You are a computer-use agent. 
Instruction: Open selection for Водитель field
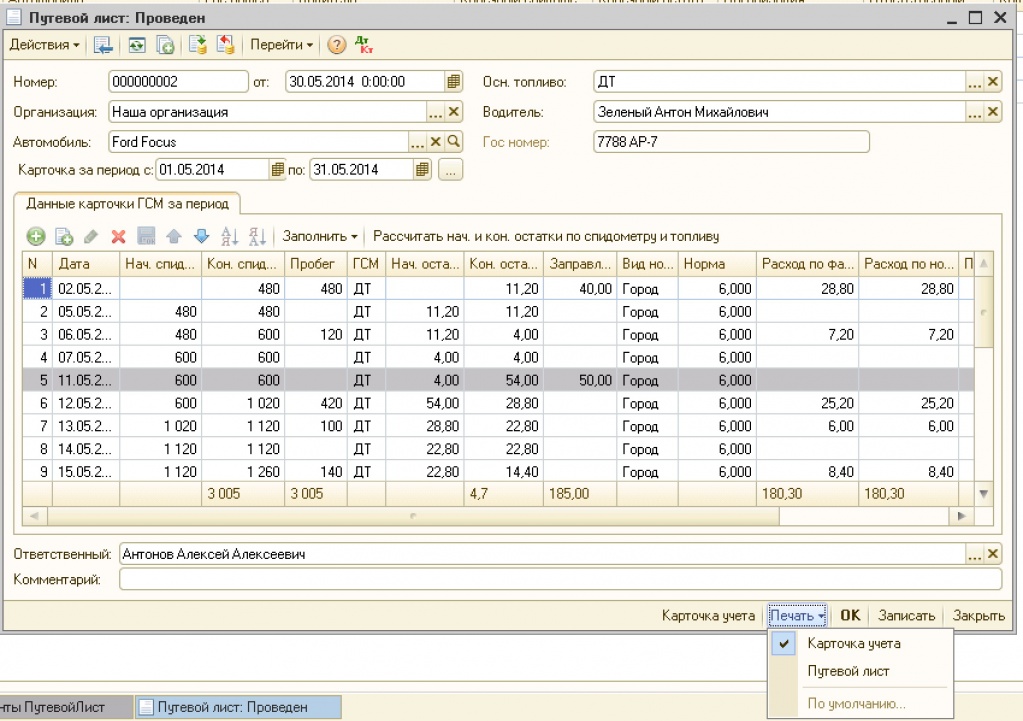(974, 112)
